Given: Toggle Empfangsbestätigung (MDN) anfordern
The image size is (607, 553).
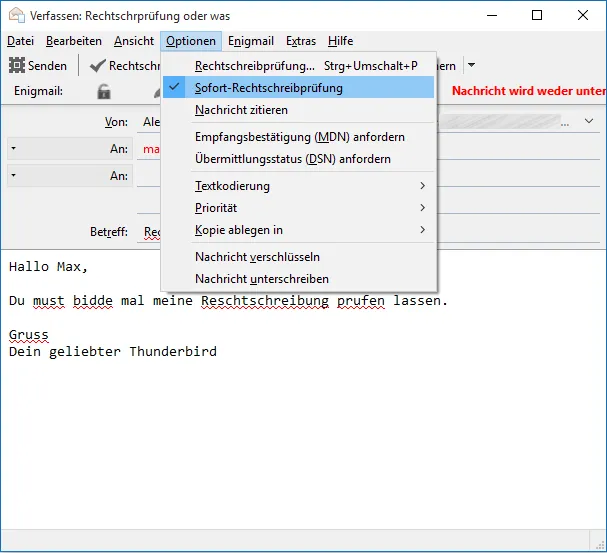Looking at the screenshot, I should point(298,137).
